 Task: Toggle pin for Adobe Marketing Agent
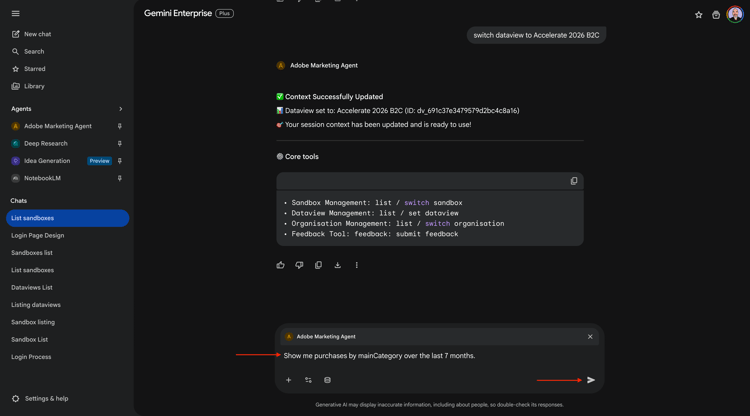pos(120,127)
